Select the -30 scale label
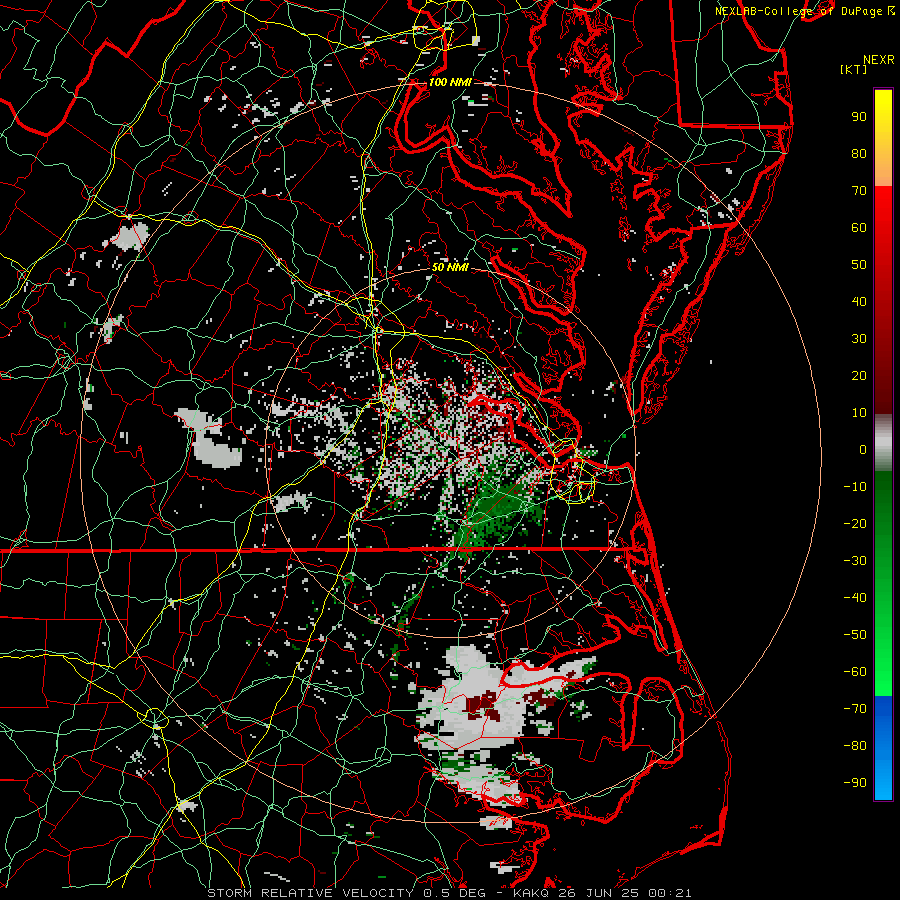 [855, 561]
